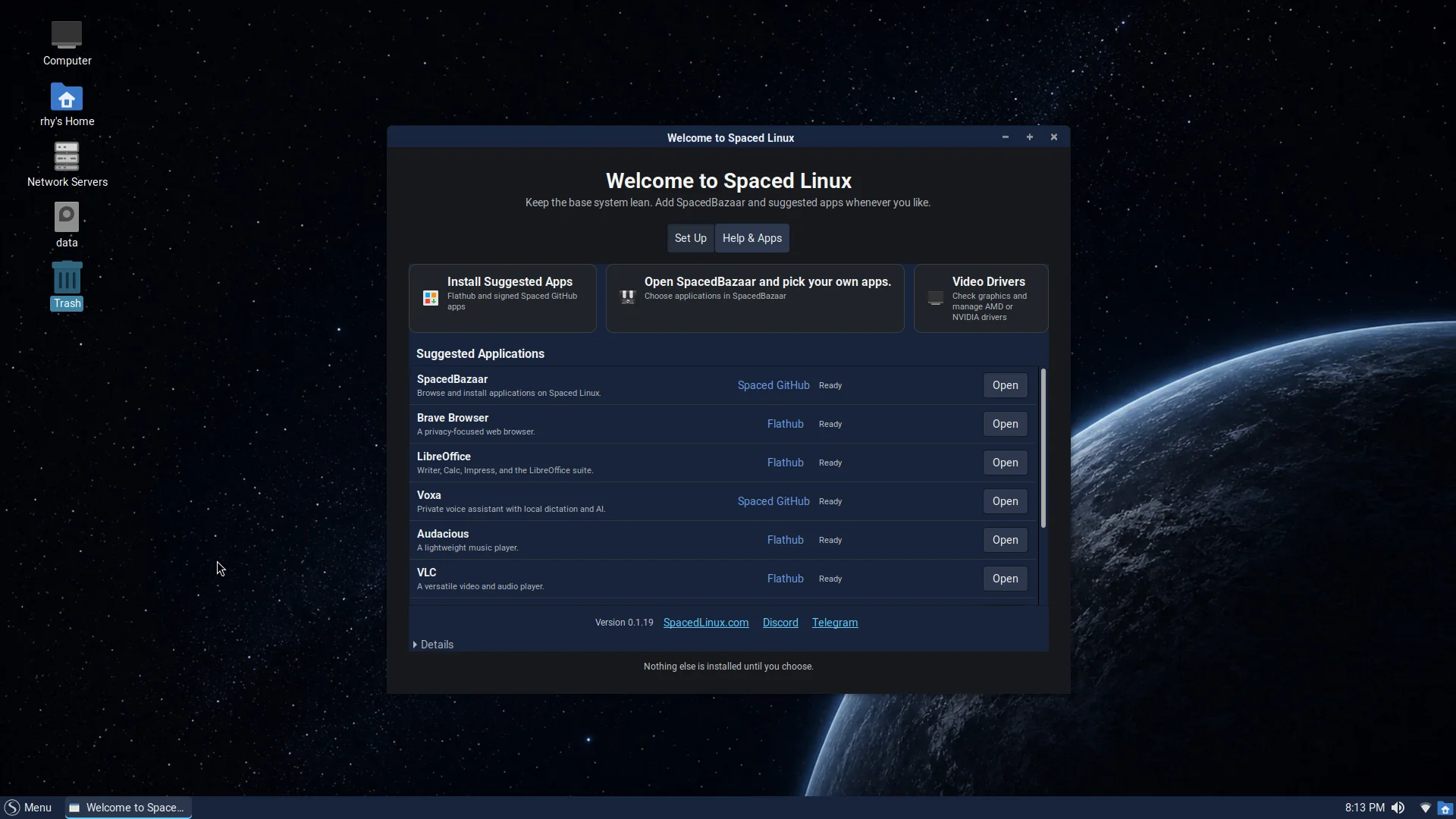This screenshot has height=819, width=1456.
Task: Expand the Details disclosure triangle
Action: click(x=415, y=645)
